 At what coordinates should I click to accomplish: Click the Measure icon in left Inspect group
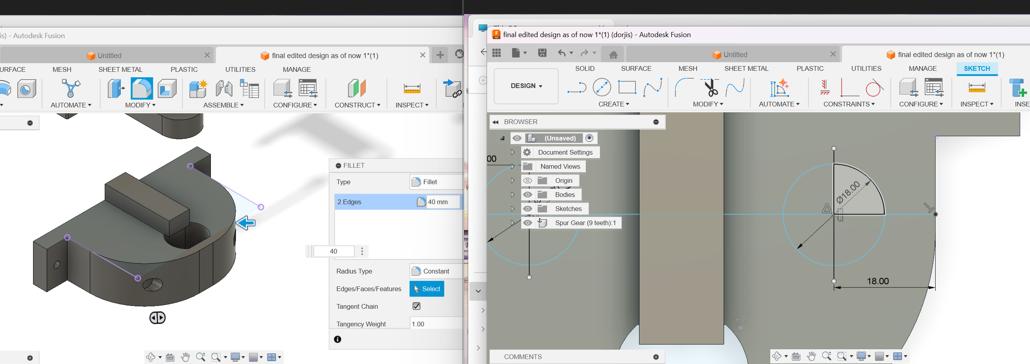pyautogui.click(x=412, y=88)
